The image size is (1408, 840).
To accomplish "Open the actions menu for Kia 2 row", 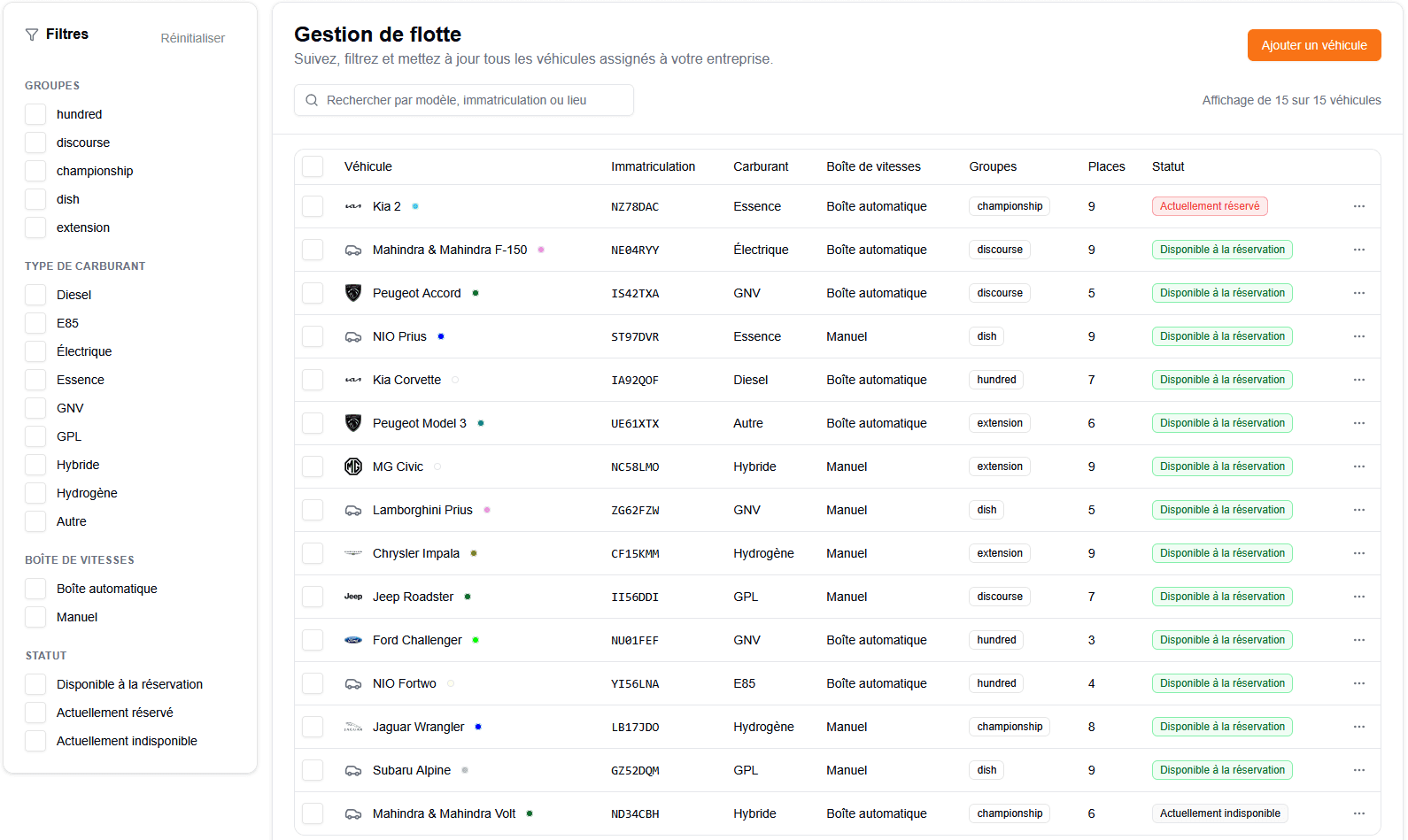I will (1359, 206).
